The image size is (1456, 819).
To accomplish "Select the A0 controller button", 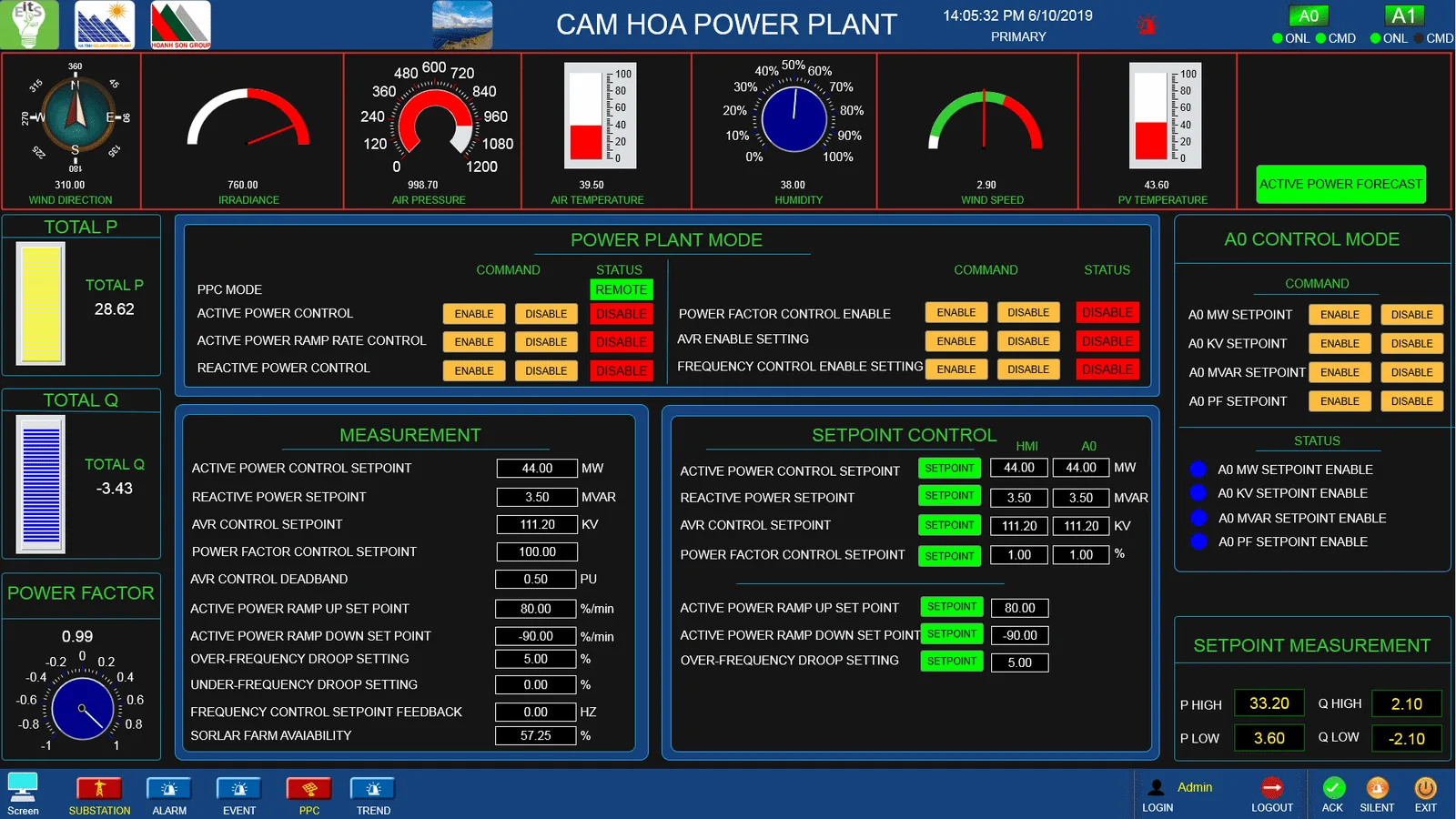I will (1309, 15).
